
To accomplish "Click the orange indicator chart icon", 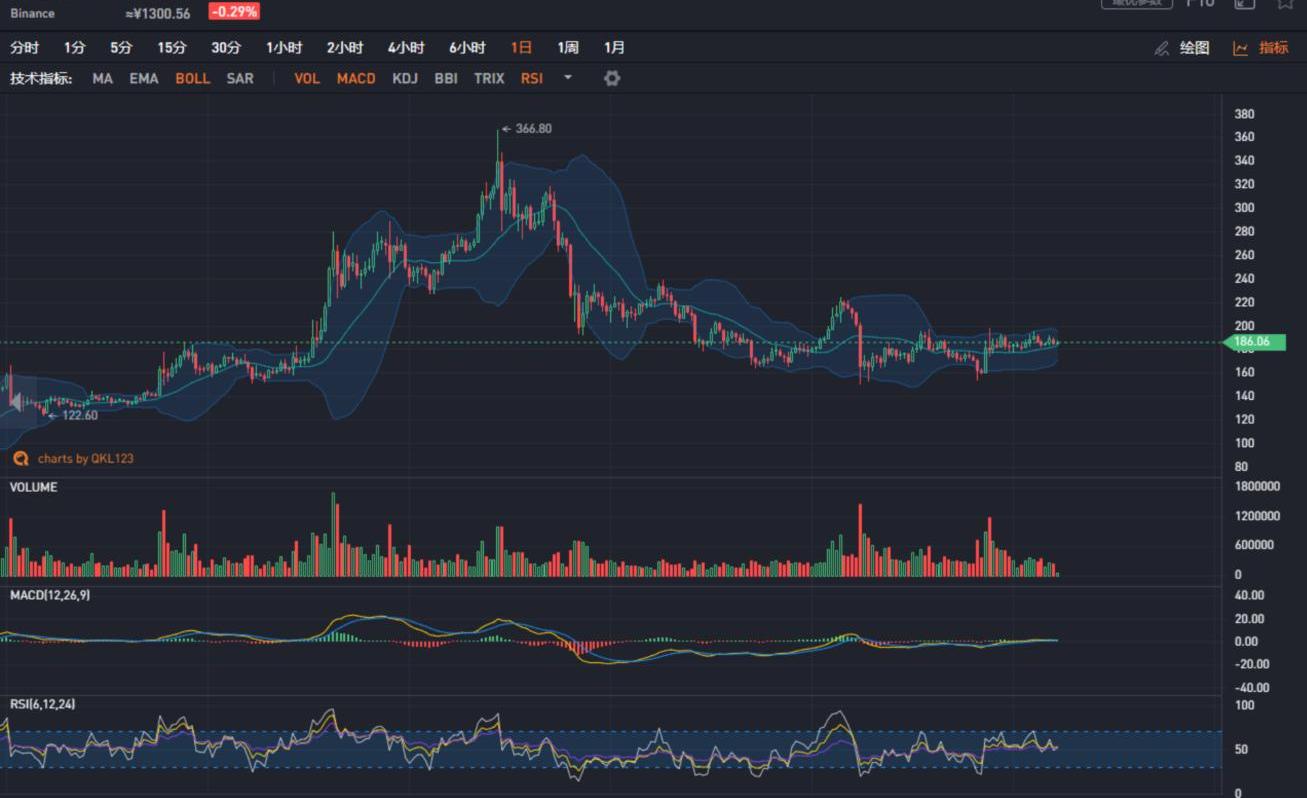I will click(1240, 48).
